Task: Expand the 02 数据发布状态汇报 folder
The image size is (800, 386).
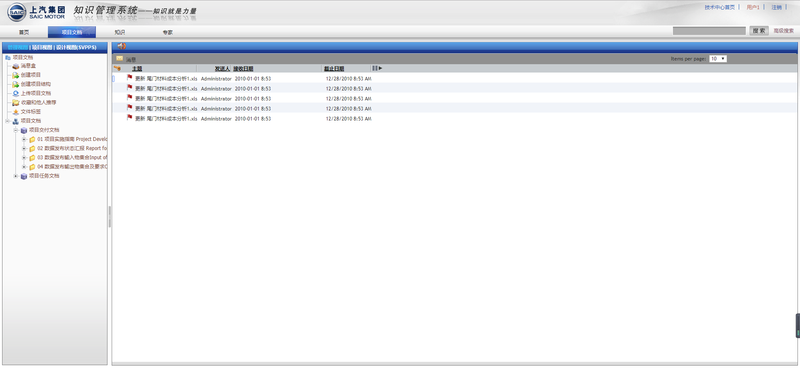Action: point(24,148)
